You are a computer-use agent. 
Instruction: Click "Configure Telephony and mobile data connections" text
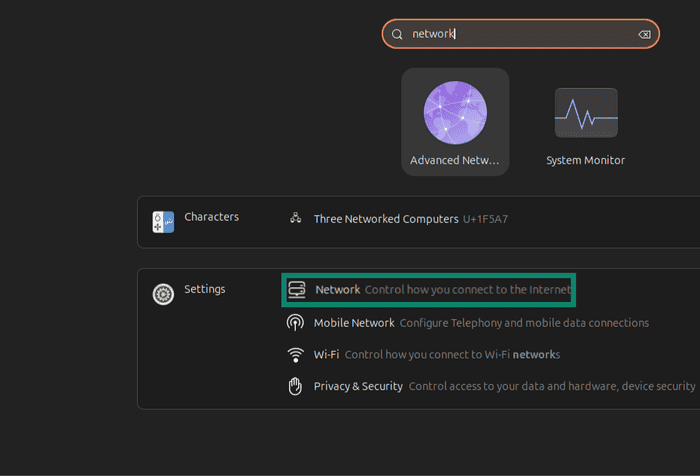pyautogui.click(x=524, y=323)
